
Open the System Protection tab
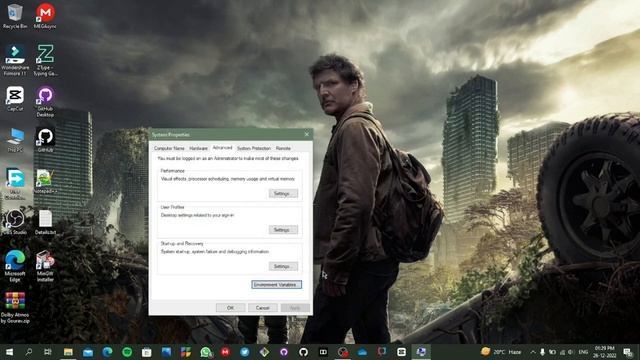(x=254, y=148)
